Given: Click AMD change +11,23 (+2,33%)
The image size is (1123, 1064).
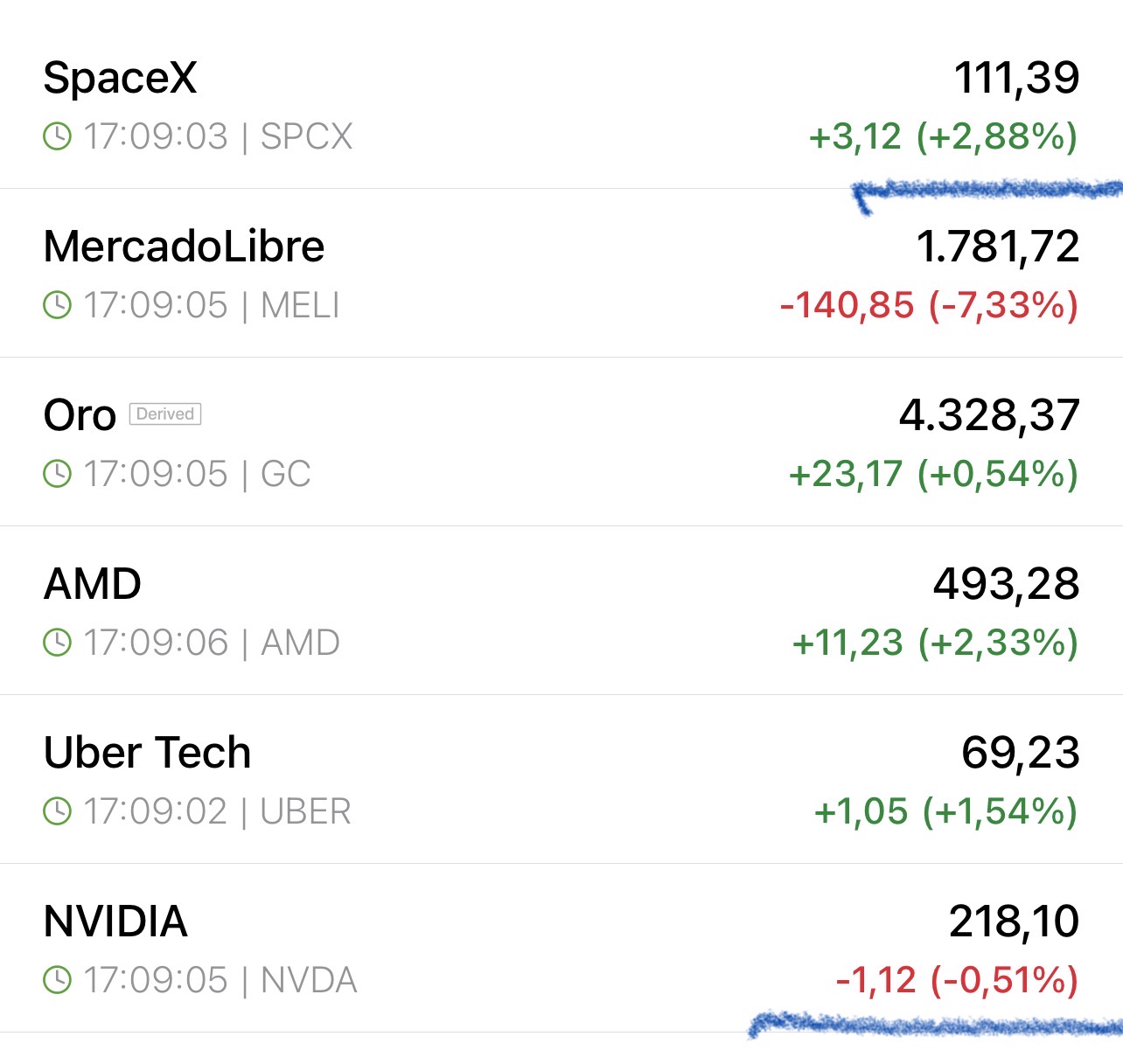Looking at the screenshot, I should pos(935,643).
